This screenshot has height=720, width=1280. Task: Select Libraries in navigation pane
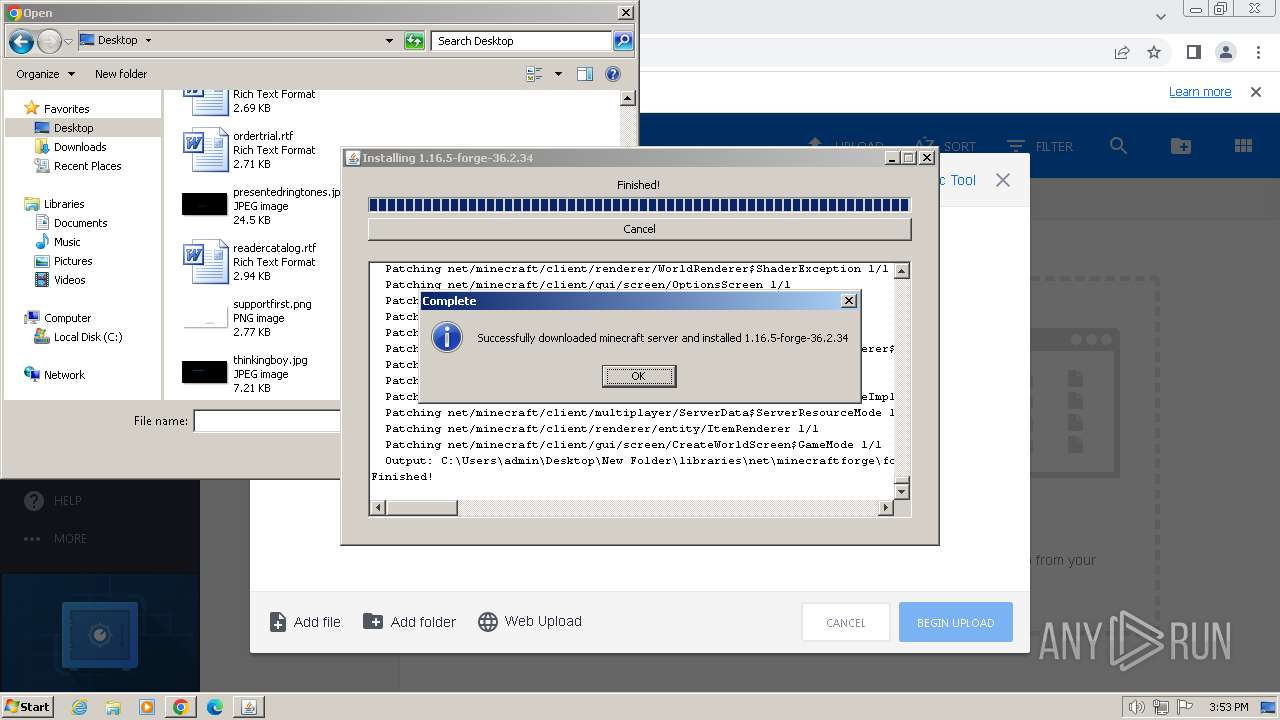pos(54,204)
